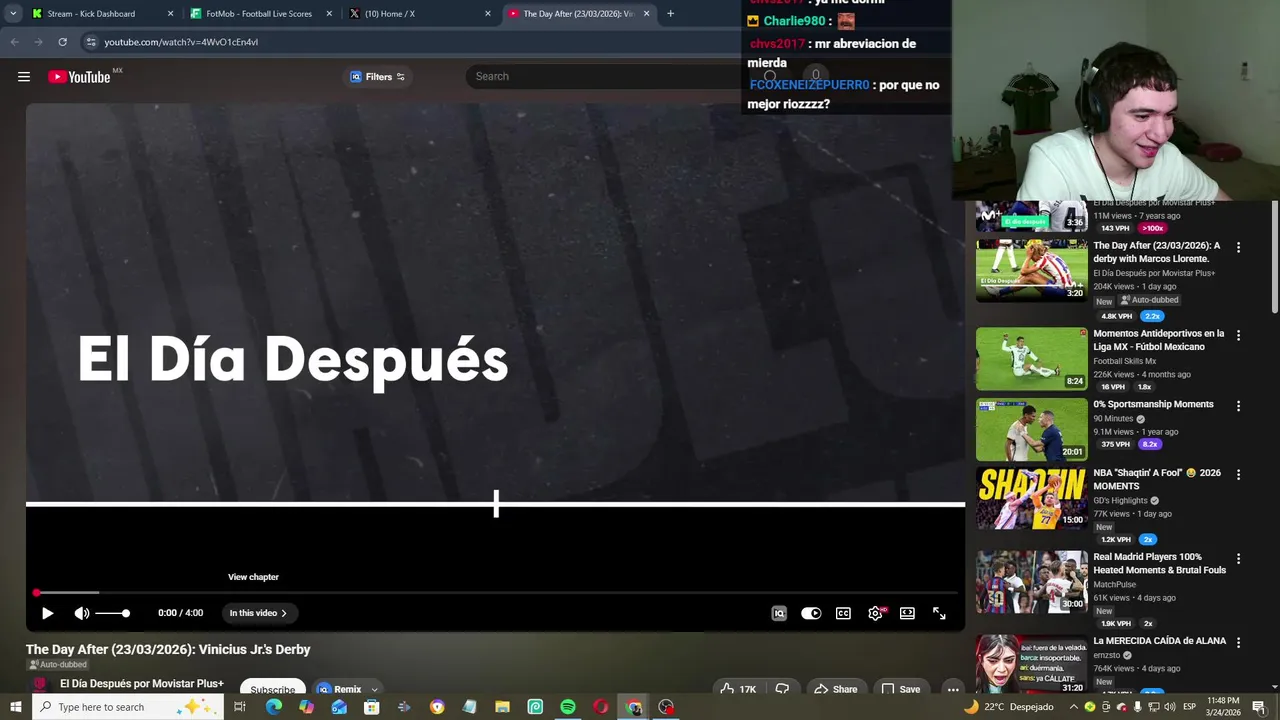Open Windows Start menu
The image size is (1280, 720).
(x=15, y=707)
